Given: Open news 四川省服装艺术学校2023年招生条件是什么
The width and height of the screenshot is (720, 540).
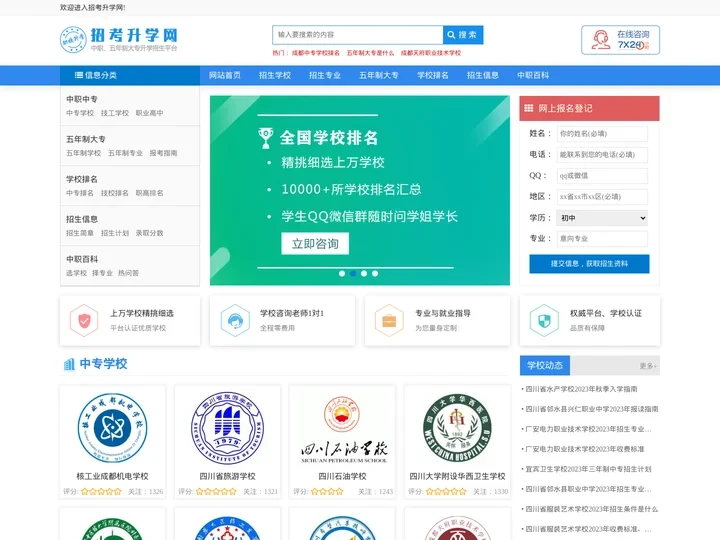Looking at the screenshot, I should click(x=591, y=509).
